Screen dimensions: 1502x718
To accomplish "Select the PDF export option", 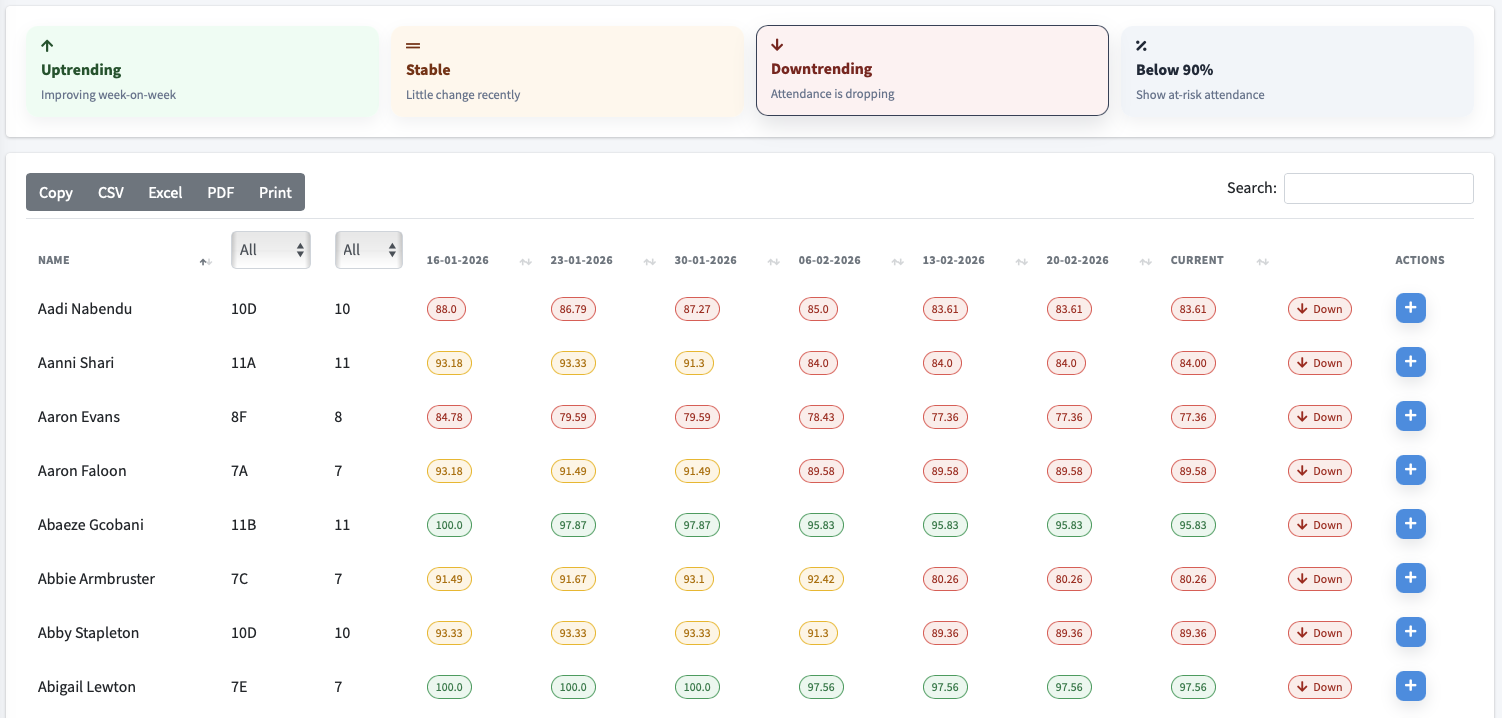I will [220, 192].
